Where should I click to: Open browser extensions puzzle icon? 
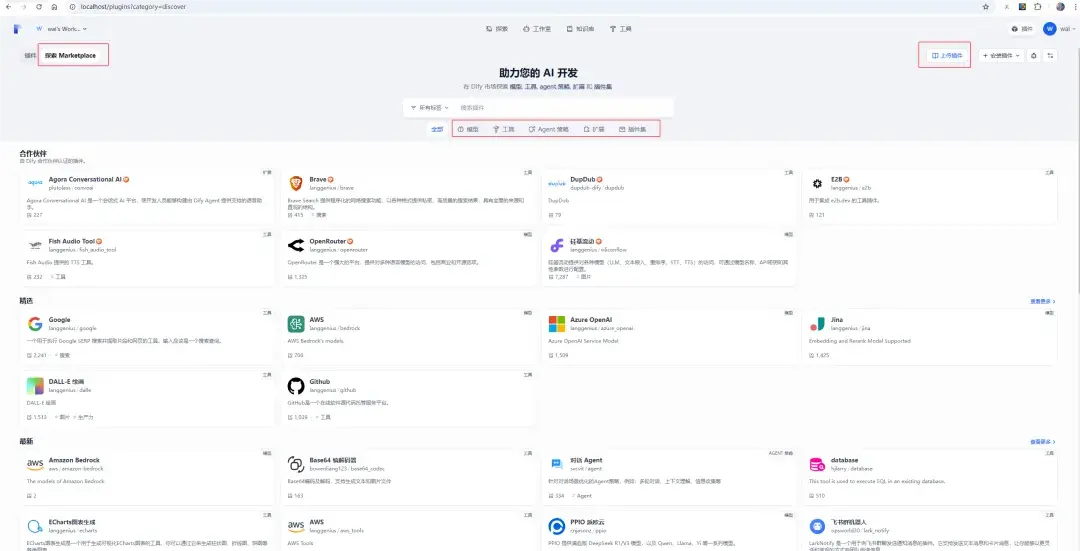click(x=1037, y=7)
